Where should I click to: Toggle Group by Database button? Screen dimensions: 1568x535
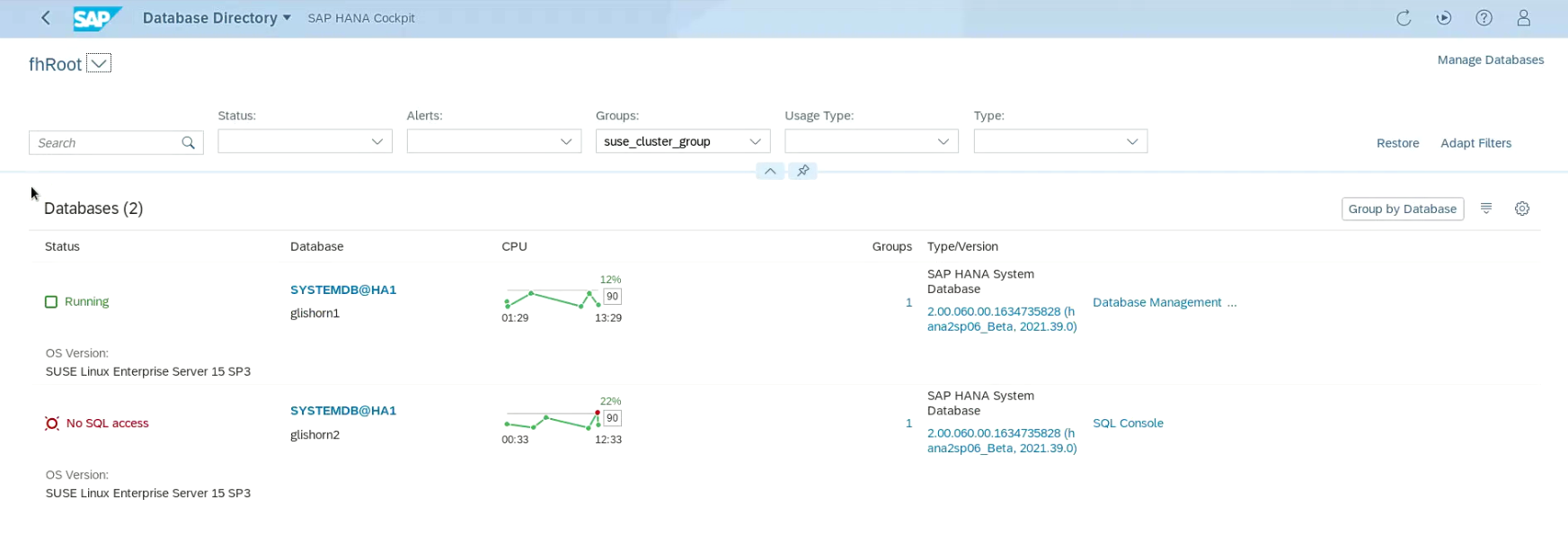point(1402,209)
